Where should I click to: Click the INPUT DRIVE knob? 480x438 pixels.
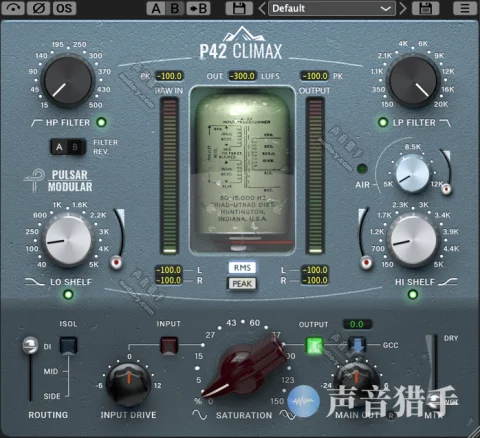pyautogui.click(x=128, y=384)
